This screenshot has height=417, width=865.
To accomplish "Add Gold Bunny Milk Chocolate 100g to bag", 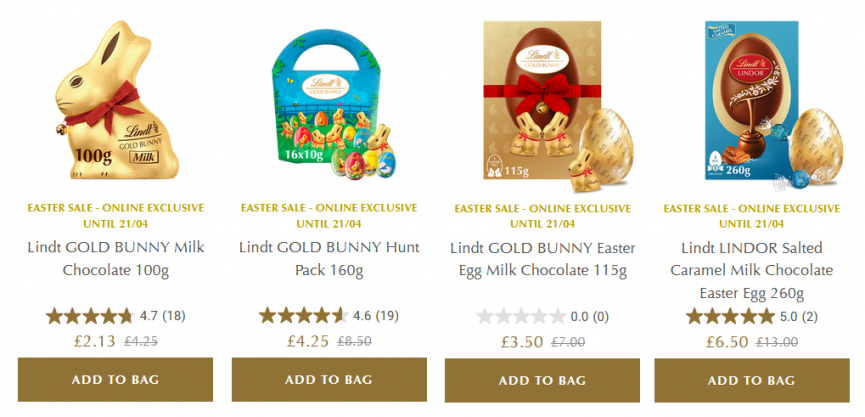I will click(115, 379).
